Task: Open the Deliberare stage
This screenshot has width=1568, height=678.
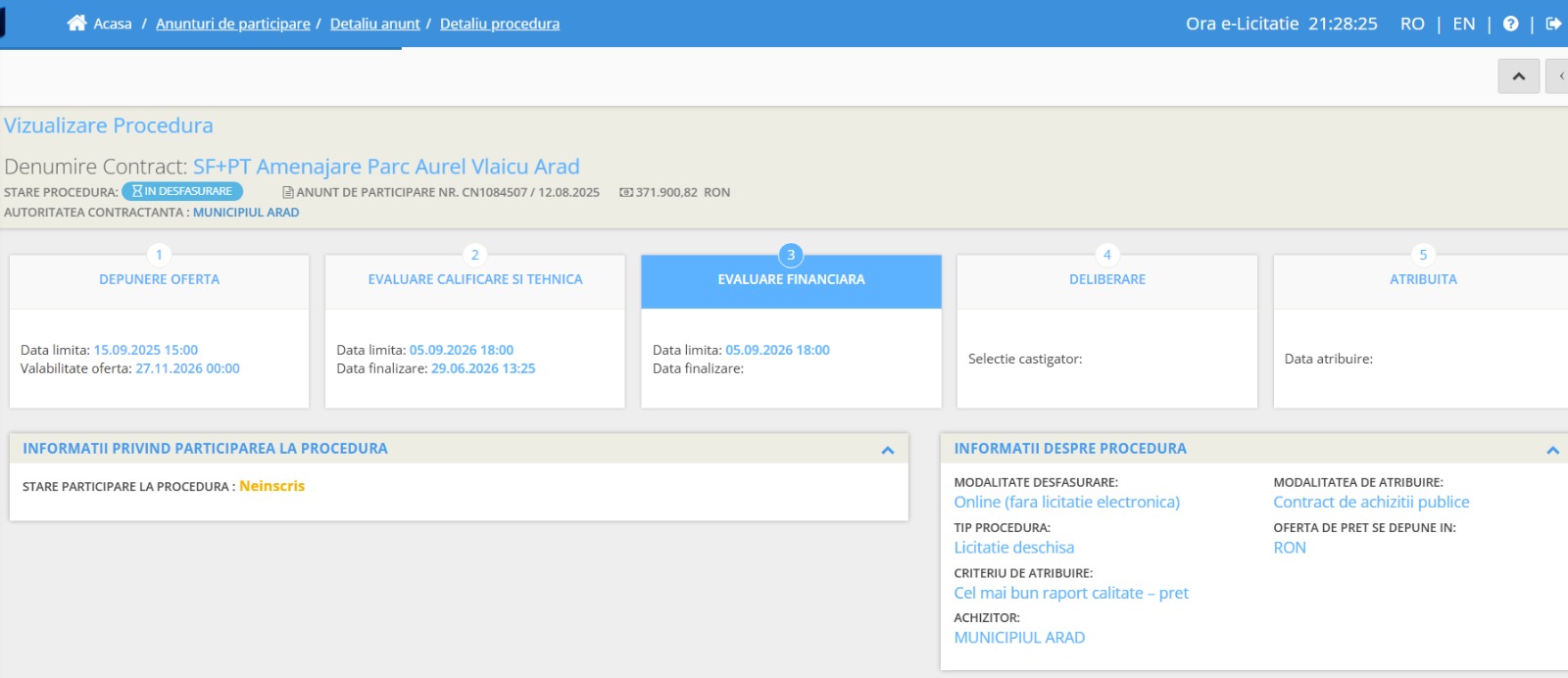Action: [1107, 280]
